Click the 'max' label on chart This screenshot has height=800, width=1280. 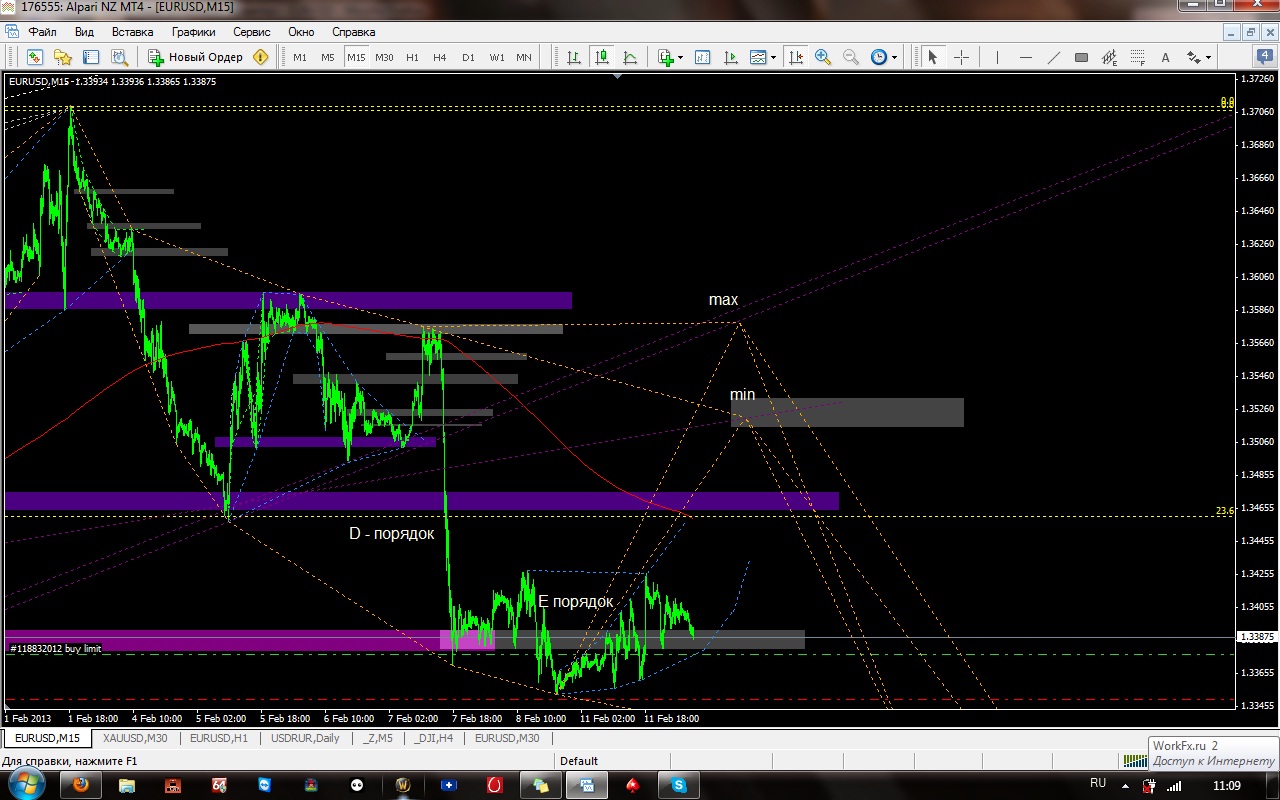coord(723,300)
